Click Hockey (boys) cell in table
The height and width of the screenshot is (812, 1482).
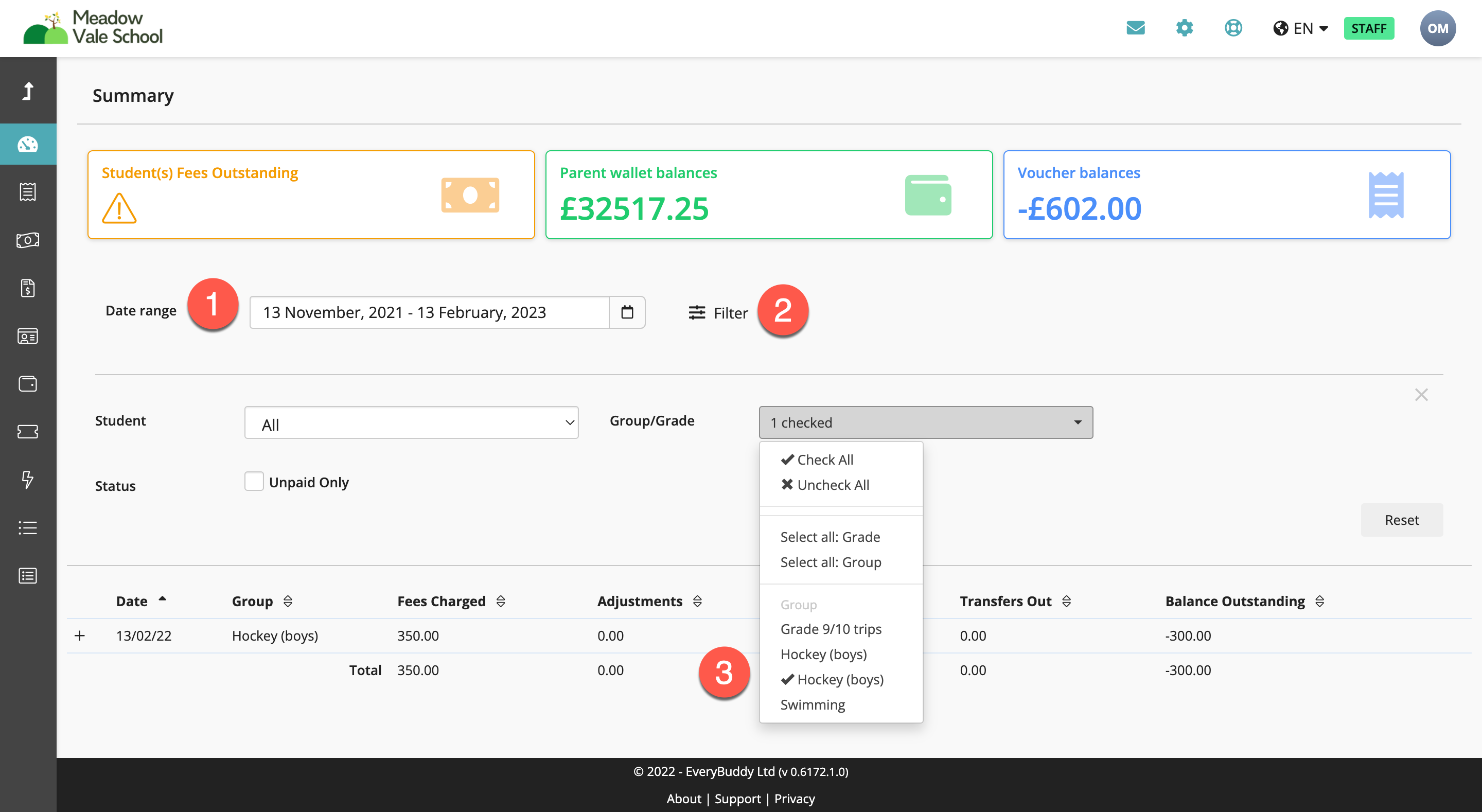[x=275, y=636]
